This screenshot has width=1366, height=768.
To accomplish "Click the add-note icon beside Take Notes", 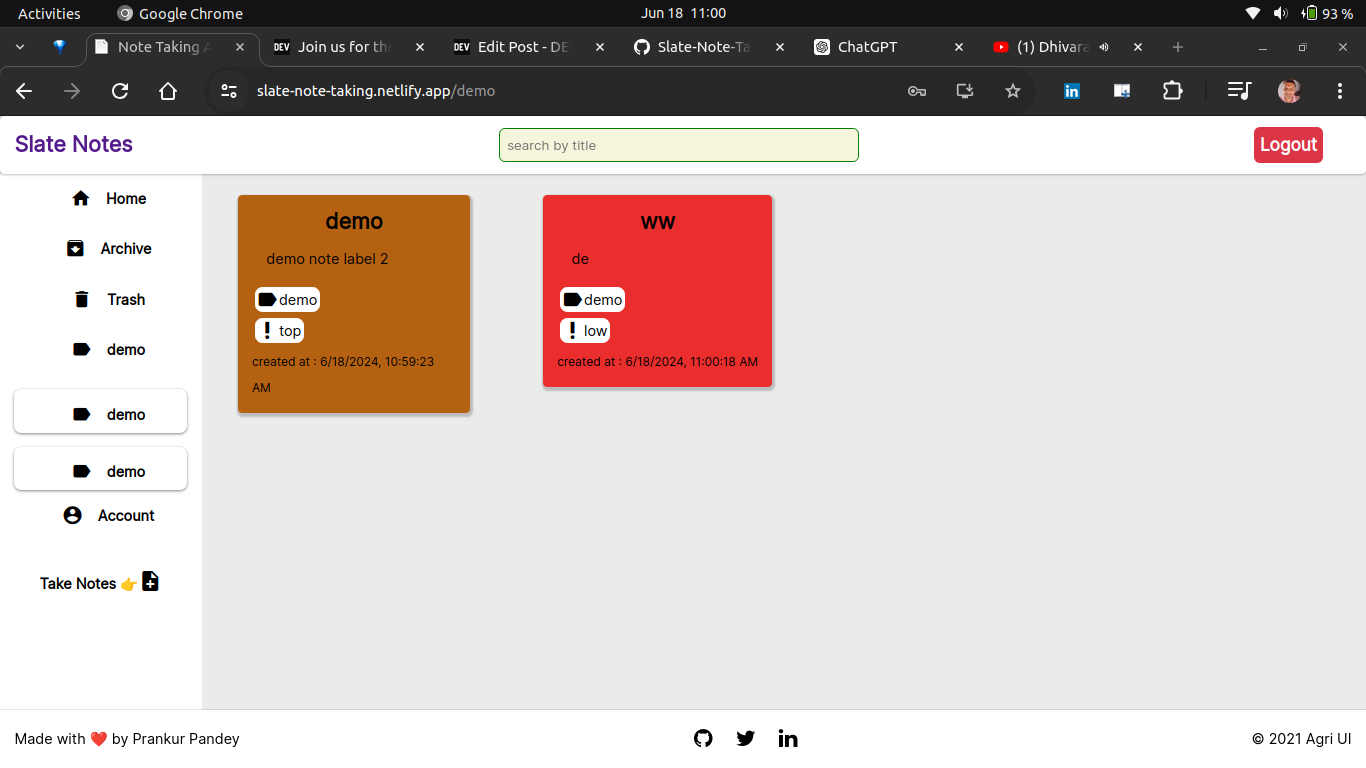I will pos(150,581).
